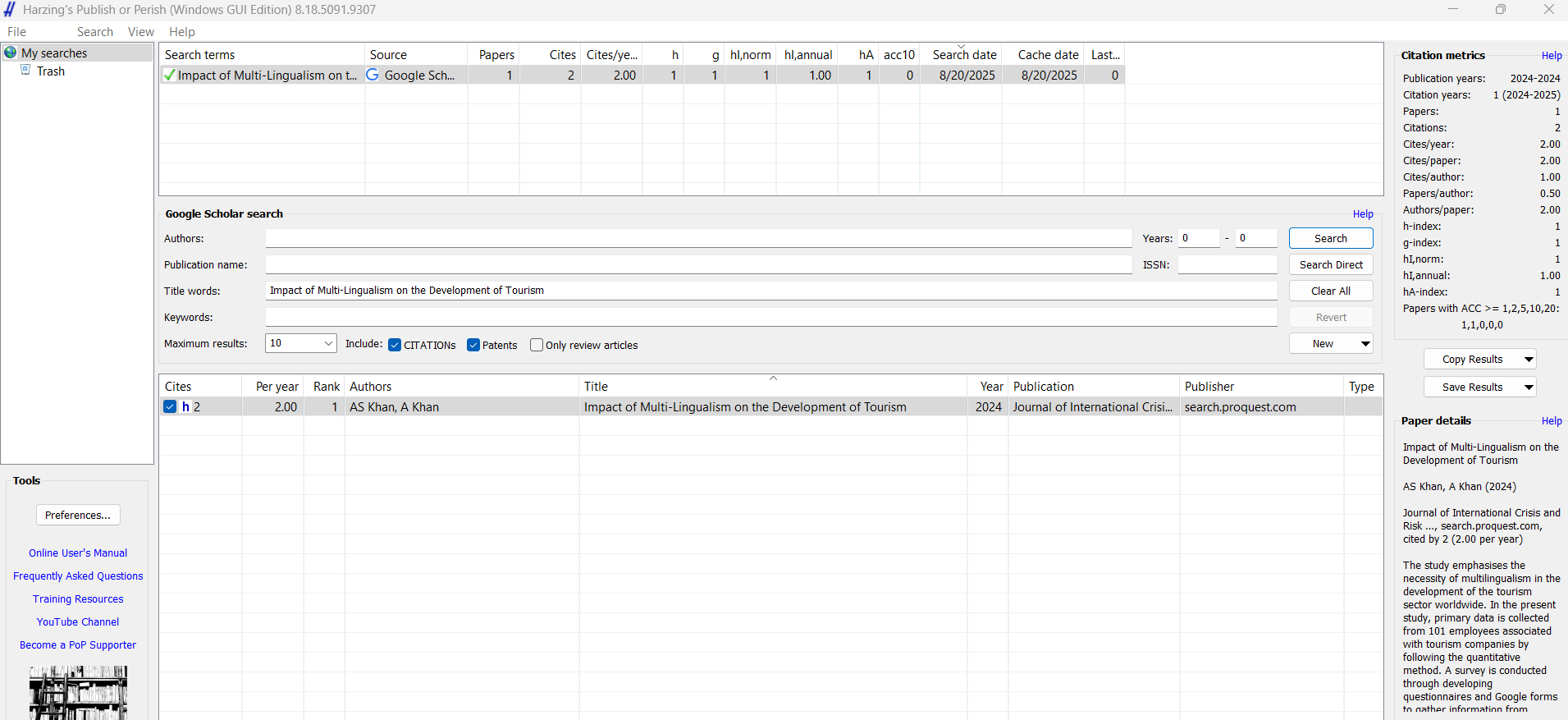Click the Title words input field
The width and height of the screenshot is (1568, 720).
point(770,291)
